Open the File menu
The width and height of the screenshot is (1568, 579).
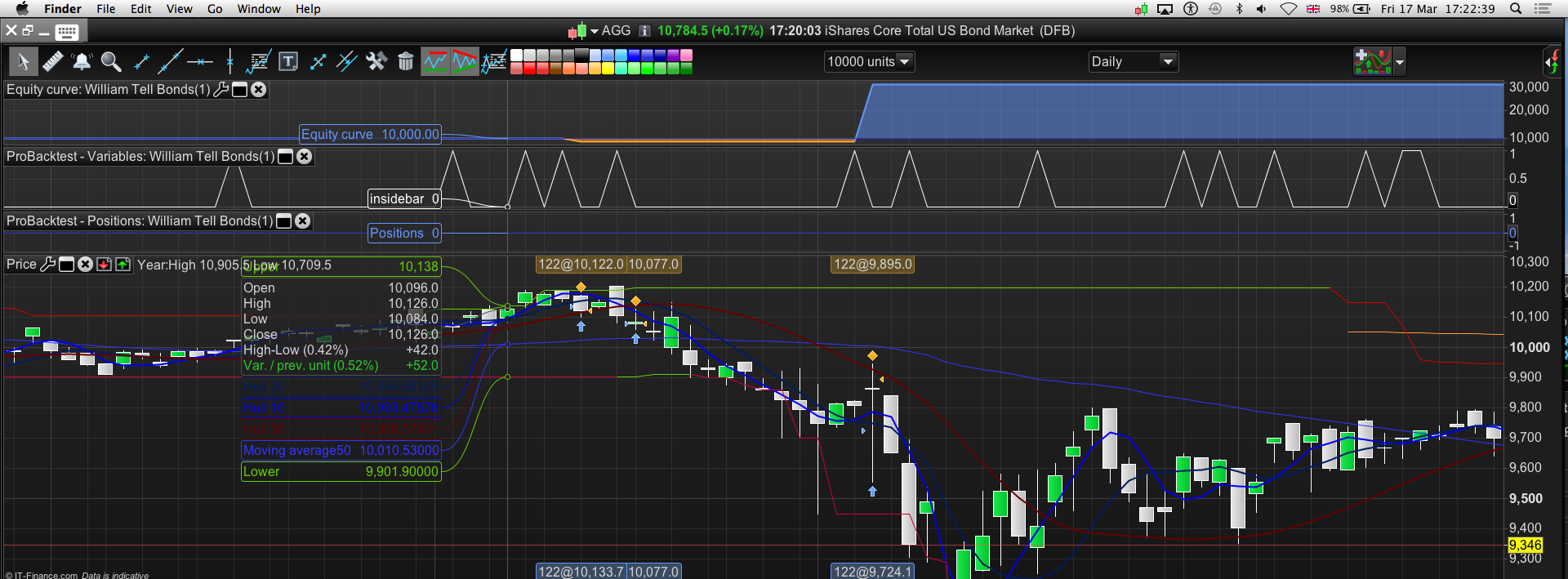coord(106,9)
